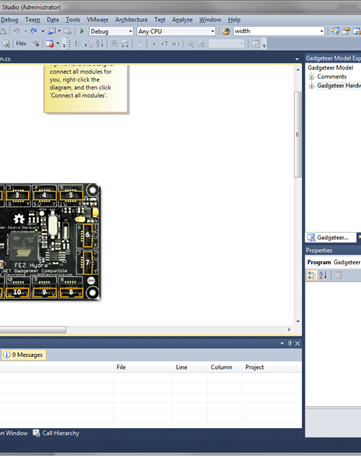Select the yellow tip comment note

(86, 88)
